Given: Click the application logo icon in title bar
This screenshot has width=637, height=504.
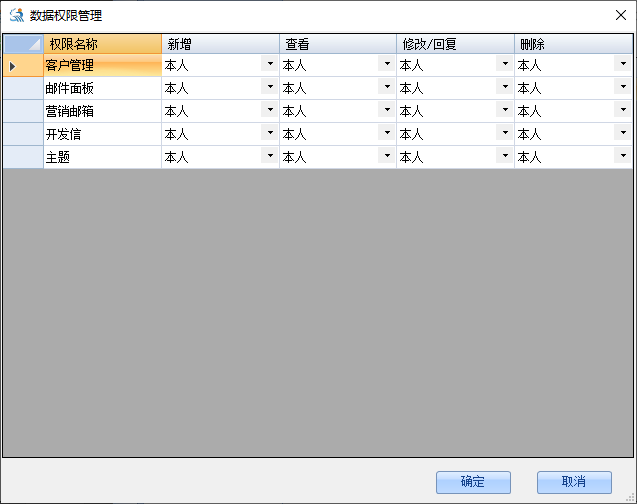Looking at the screenshot, I should (x=17, y=15).
